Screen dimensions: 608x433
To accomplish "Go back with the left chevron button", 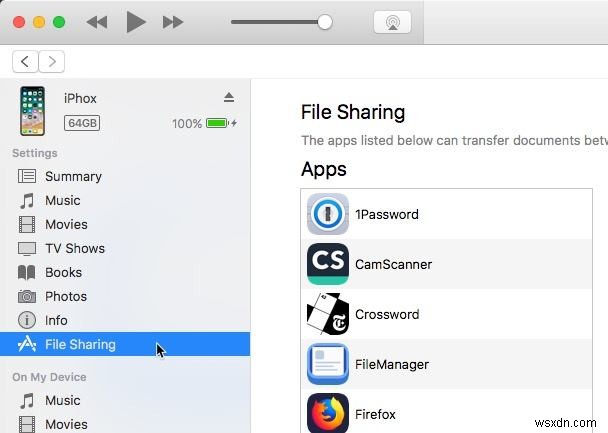I will tap(25, 61).
